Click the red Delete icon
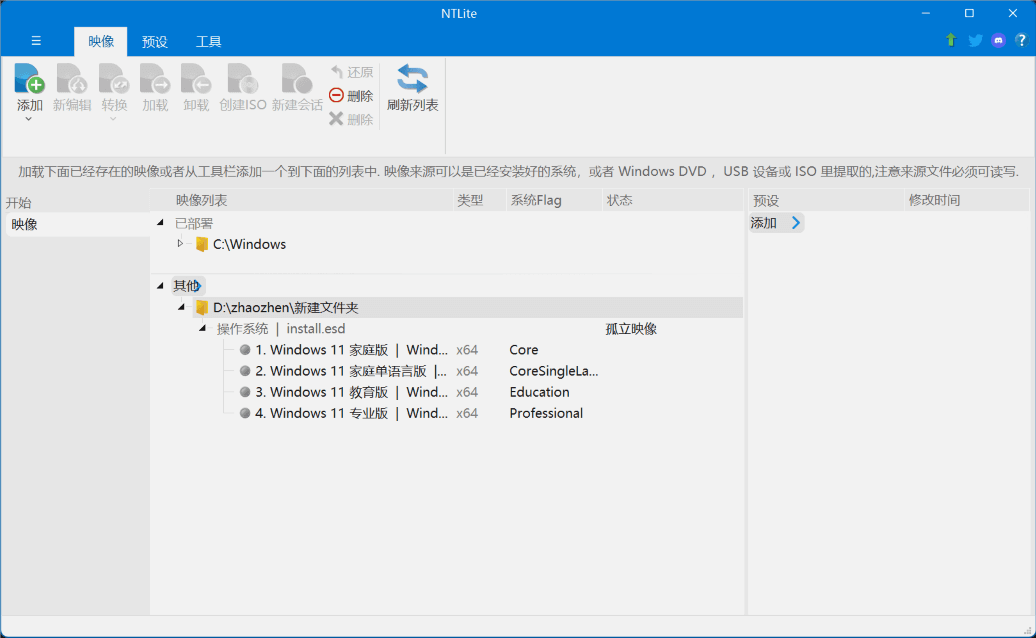This screenshot has width=1036, height=638. pyautogui.click(x=337, y=96)
